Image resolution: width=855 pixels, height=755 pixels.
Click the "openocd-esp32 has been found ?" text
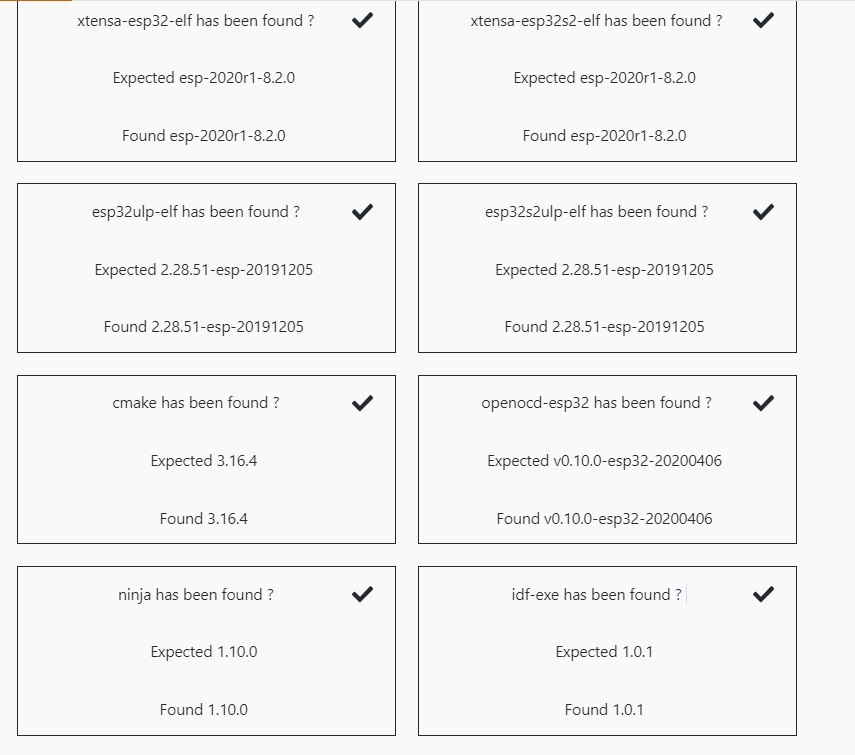pos(597,403)
